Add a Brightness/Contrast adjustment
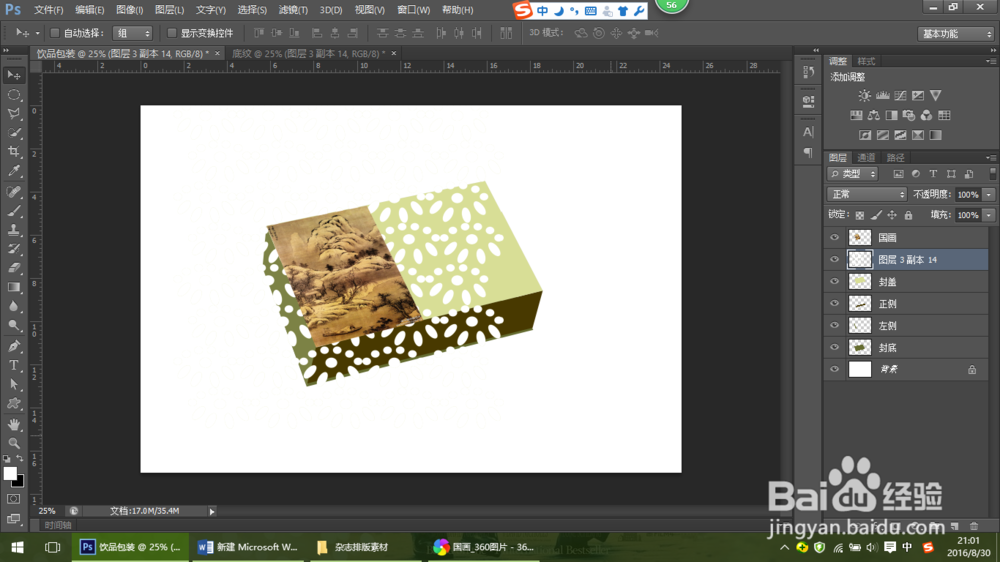Image resolution: width=1000 pixels, height=562 pixels. (864, 96)
